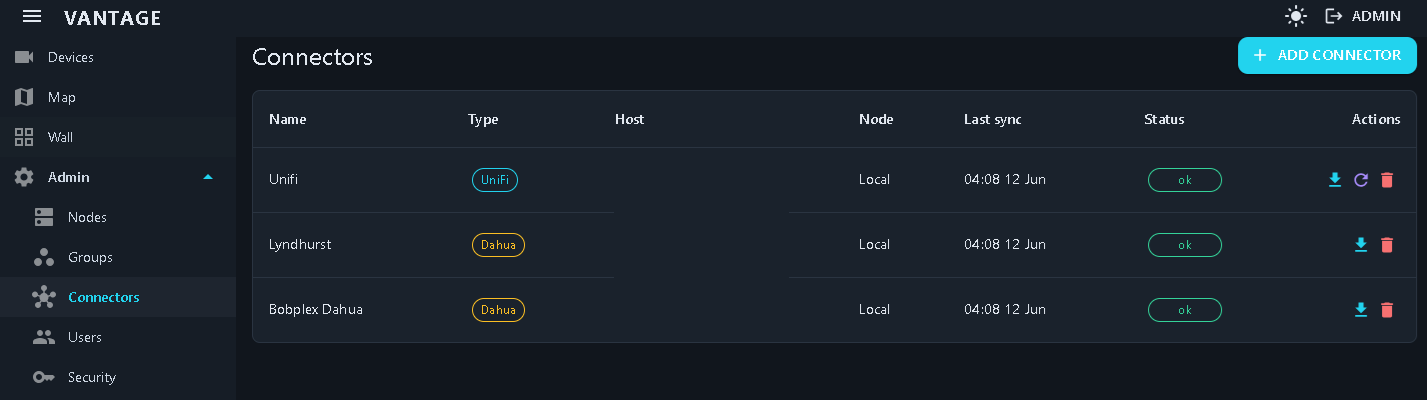1427x400 pixels.
Task: Open Nodes under Admin
Action: tap(118, 217)
